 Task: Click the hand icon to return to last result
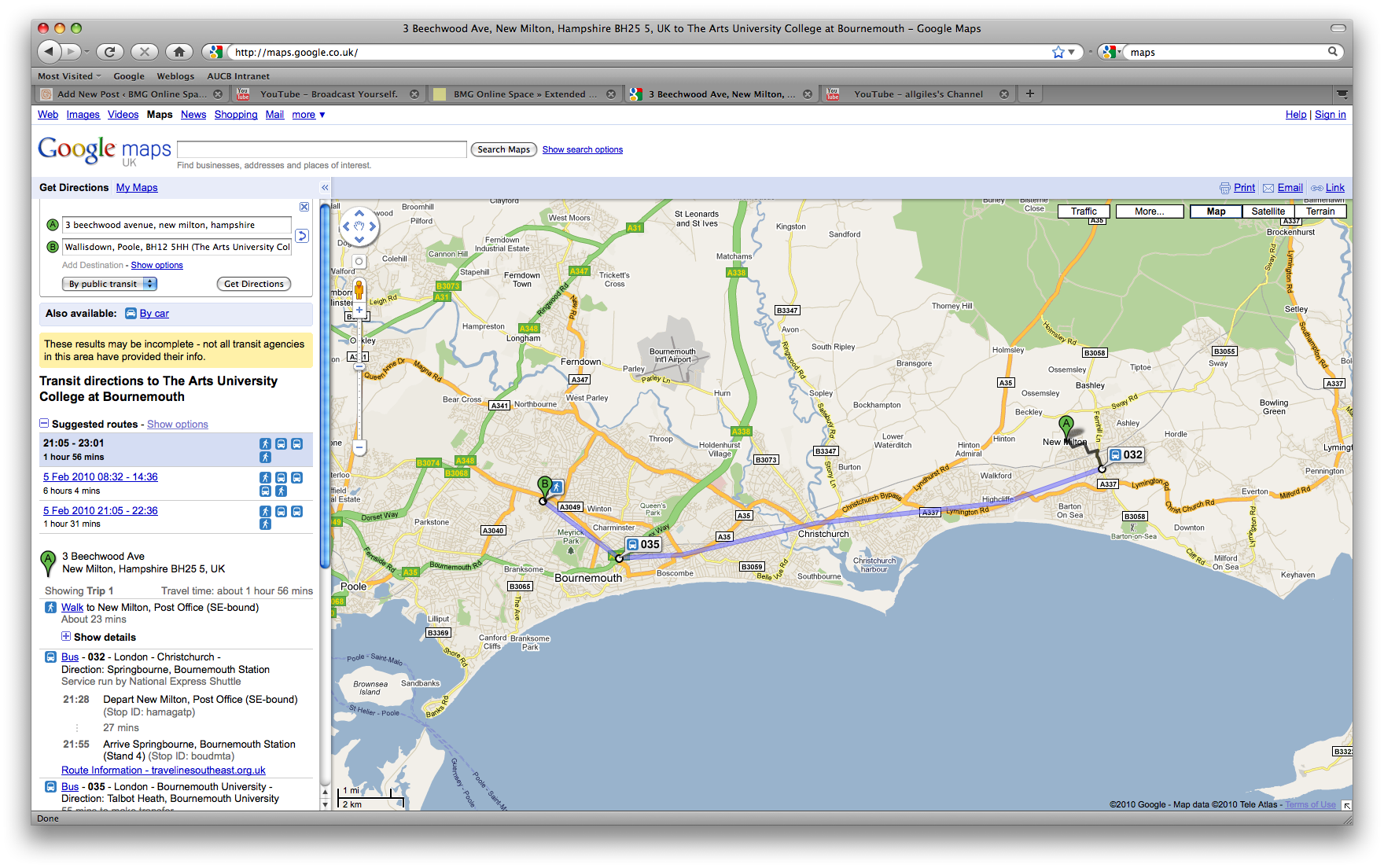[359, 226]
